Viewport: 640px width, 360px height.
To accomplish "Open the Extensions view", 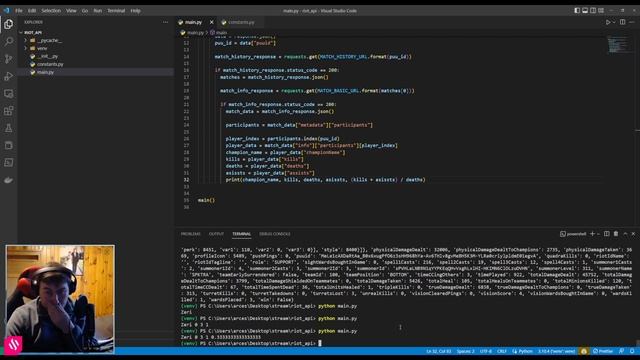I will 9,111.
